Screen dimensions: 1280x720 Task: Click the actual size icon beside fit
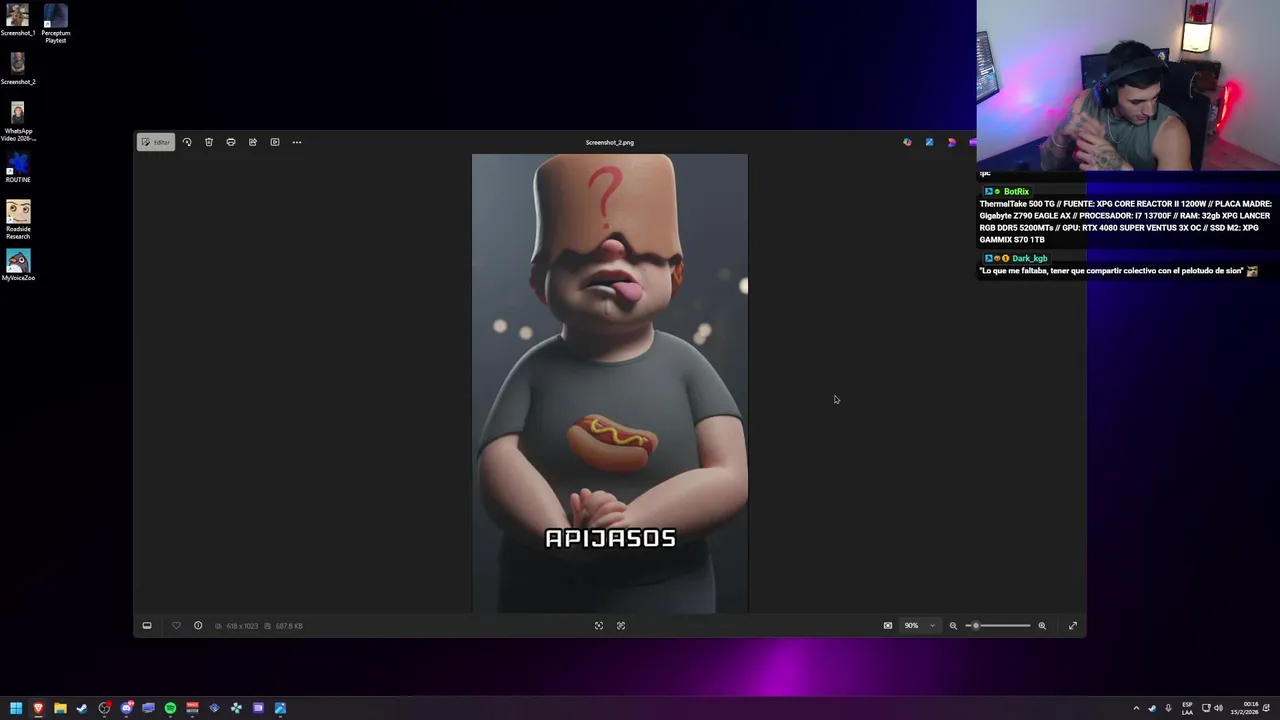click(x=621, y=626)
